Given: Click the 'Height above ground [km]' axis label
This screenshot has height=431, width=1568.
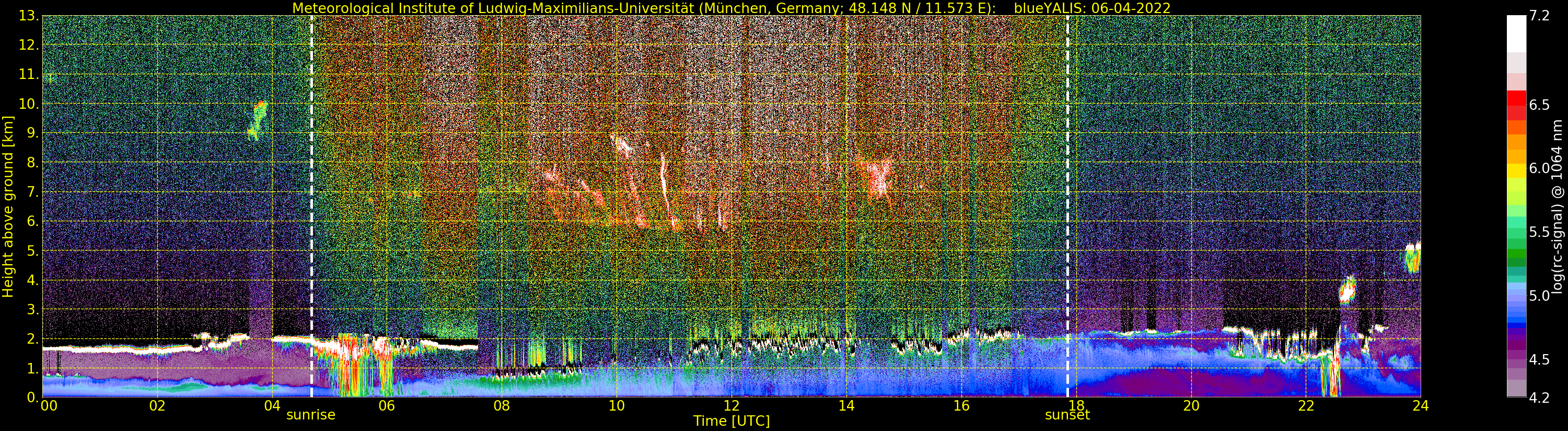Looking at the screenshot, I should 8,206.
